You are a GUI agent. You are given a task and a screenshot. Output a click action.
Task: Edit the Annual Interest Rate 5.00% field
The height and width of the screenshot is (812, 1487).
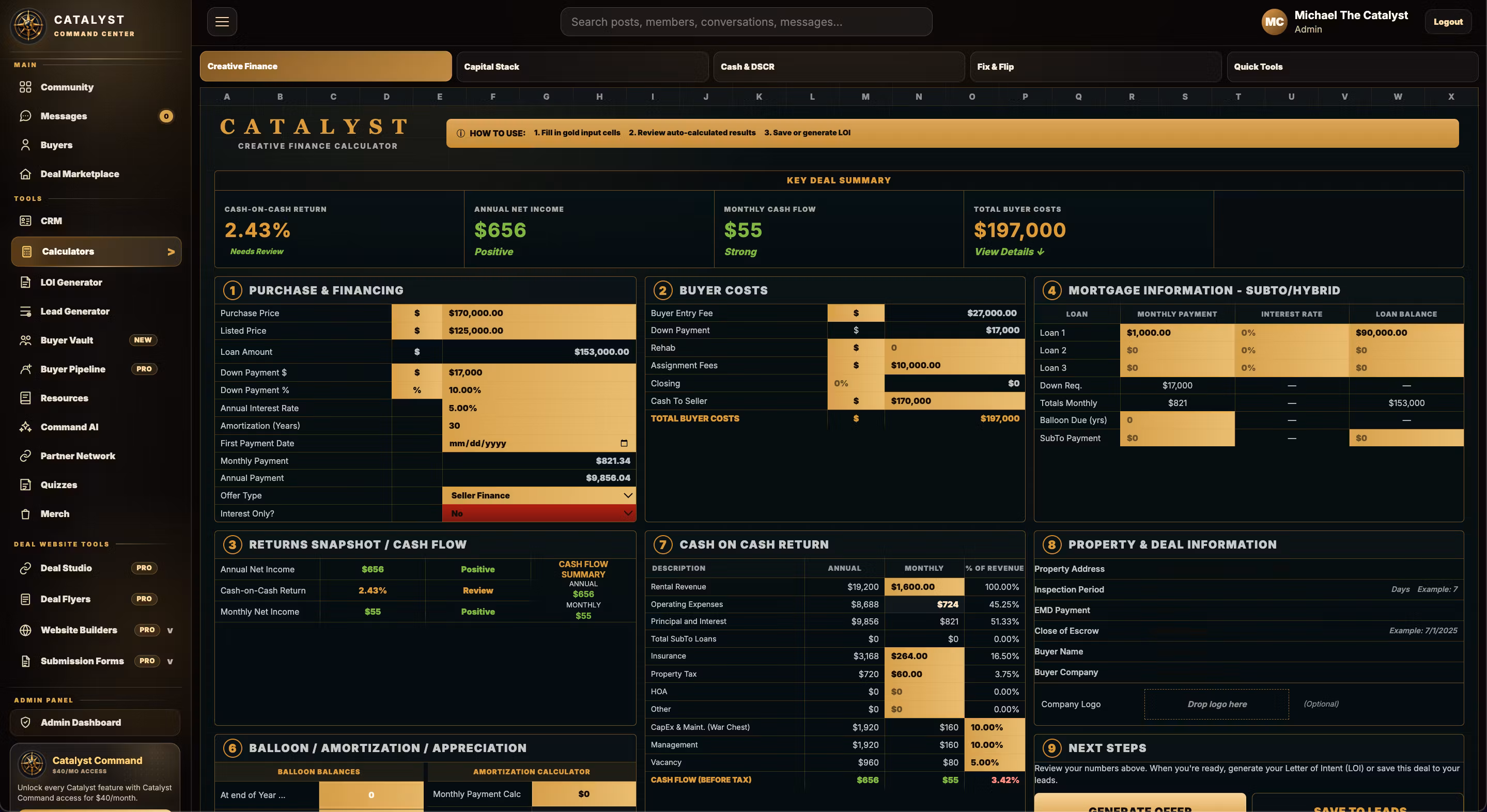[539, 408]
